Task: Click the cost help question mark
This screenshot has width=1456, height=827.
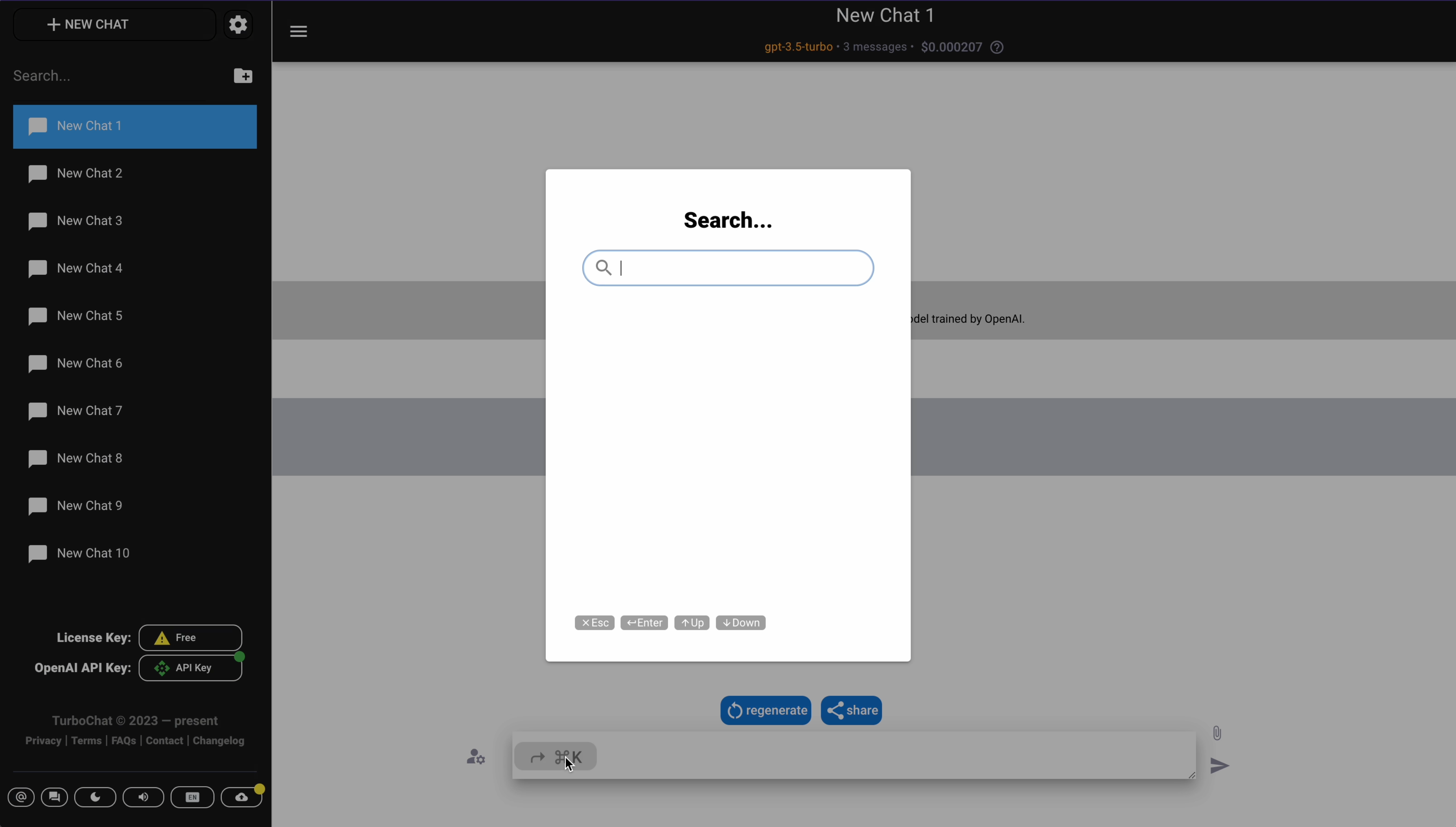Action: pyautogui.click(x=997, y=47)
